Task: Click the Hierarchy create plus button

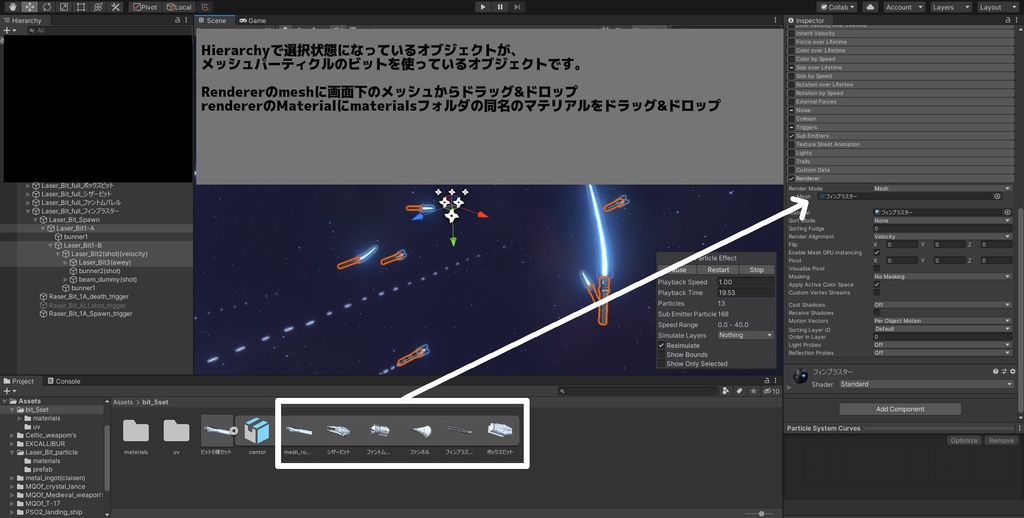Action: (x=7, y=31)
